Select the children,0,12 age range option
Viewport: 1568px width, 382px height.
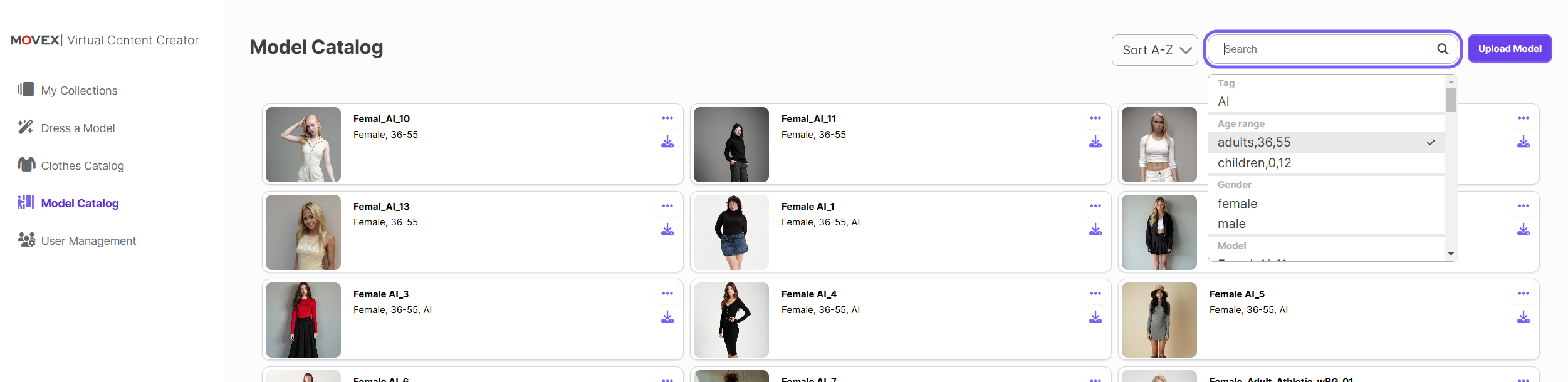[1326, 163]
